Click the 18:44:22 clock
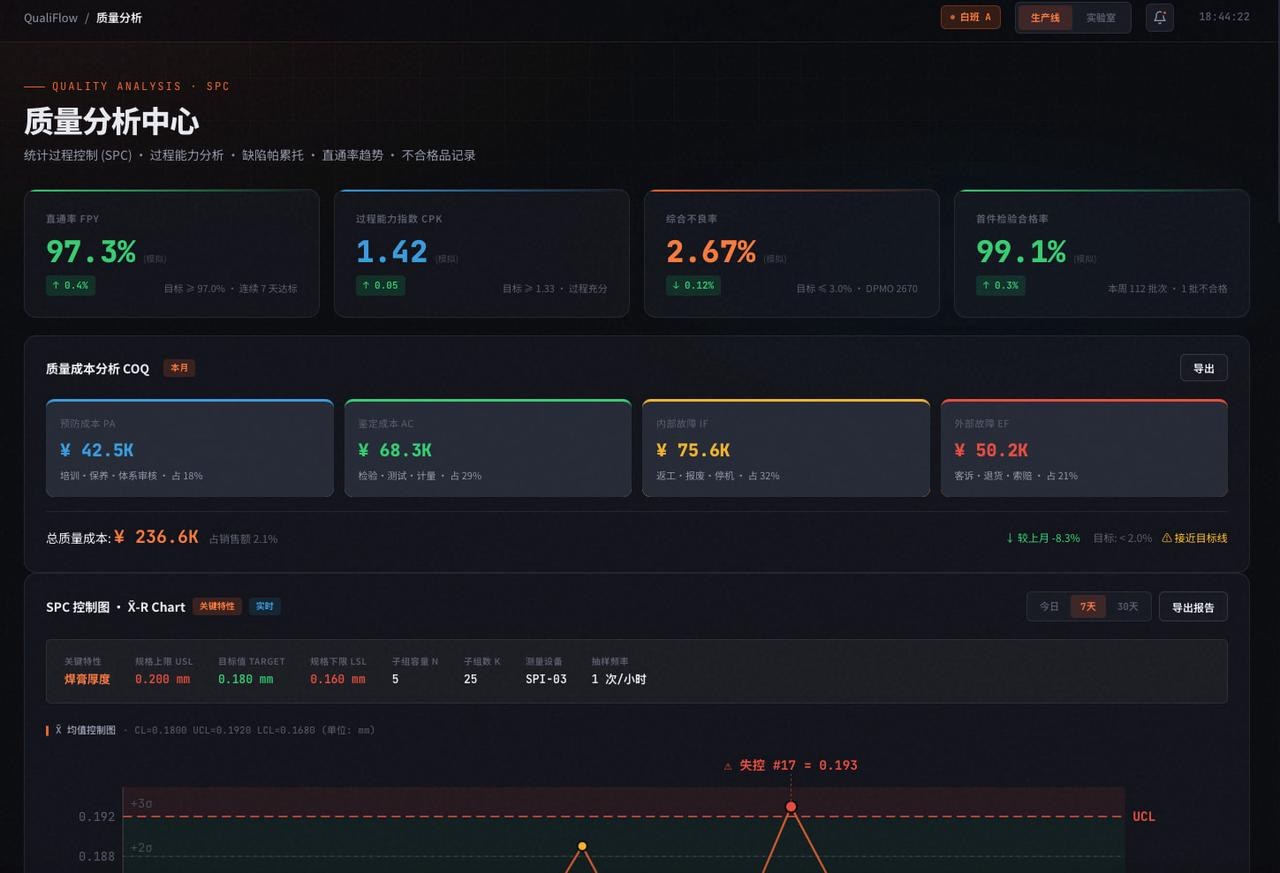Screen dimensions: 1280x873 pyautogui.click(x=1224, y=17)
